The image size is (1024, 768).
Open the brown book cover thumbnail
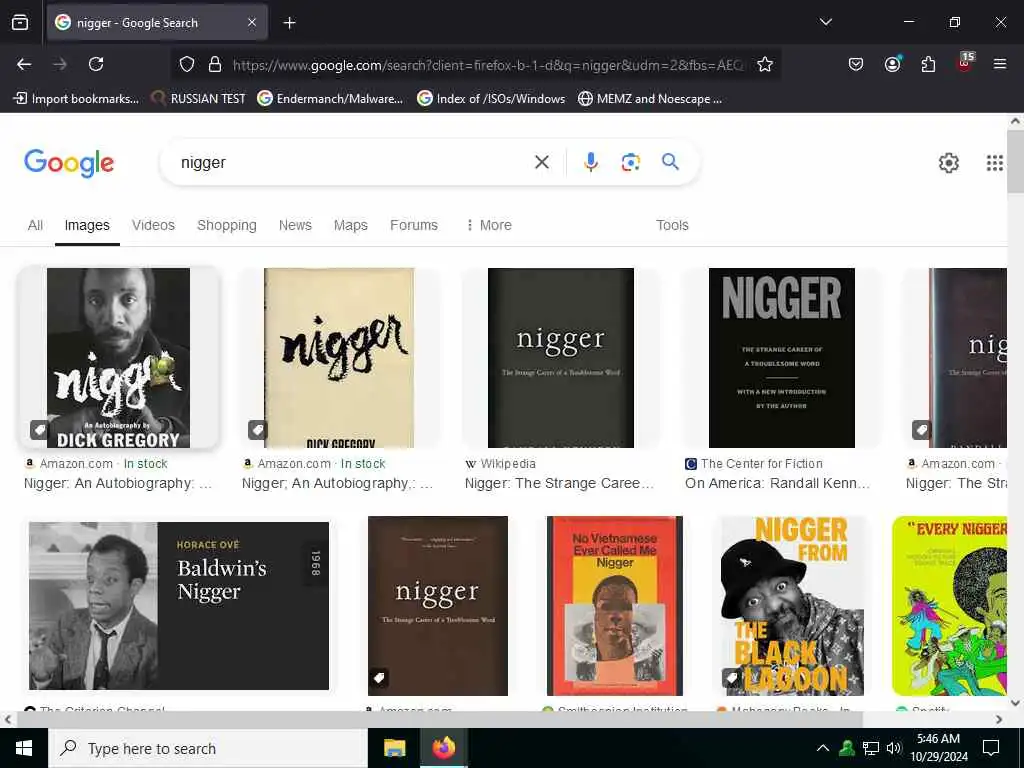coord(438,605)
